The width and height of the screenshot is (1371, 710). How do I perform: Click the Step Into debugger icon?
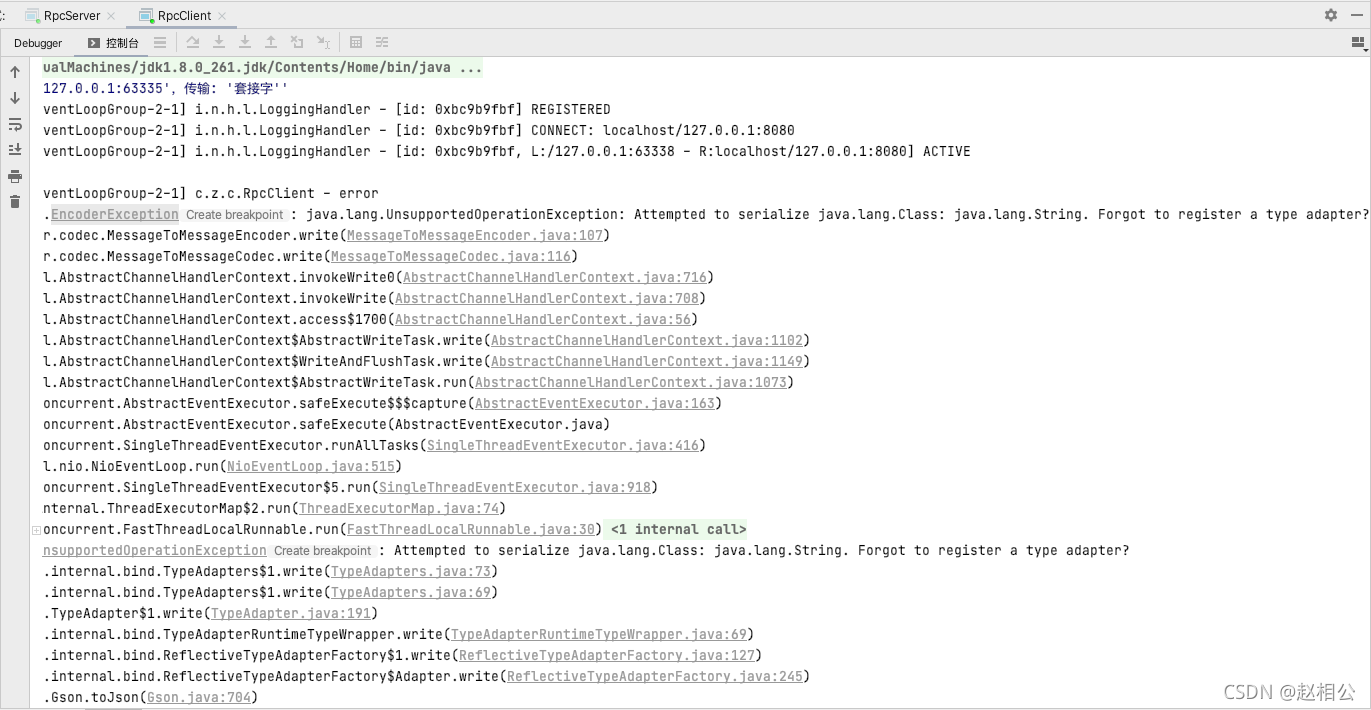tap(219, 42)
